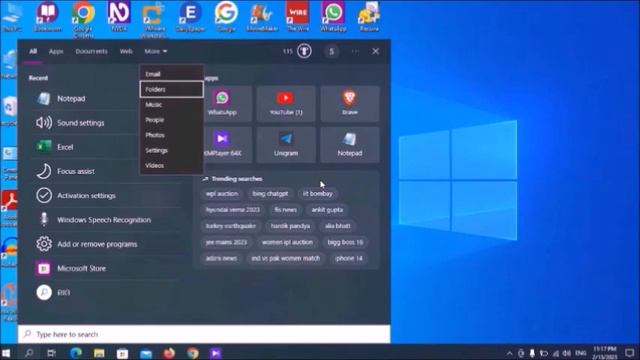This screenshot has width=640, height=360.
Task: Search trending topic ind vs pak women match
Action: point(285,258)
